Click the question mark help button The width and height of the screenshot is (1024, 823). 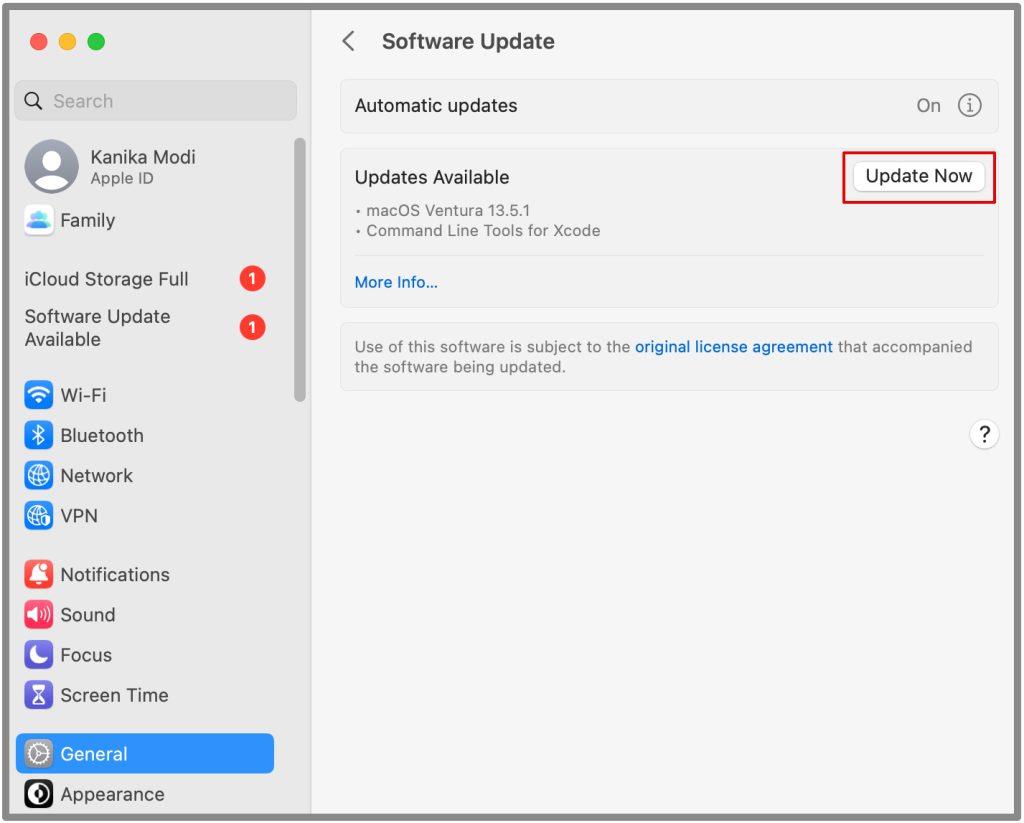(x=984, y=434)
